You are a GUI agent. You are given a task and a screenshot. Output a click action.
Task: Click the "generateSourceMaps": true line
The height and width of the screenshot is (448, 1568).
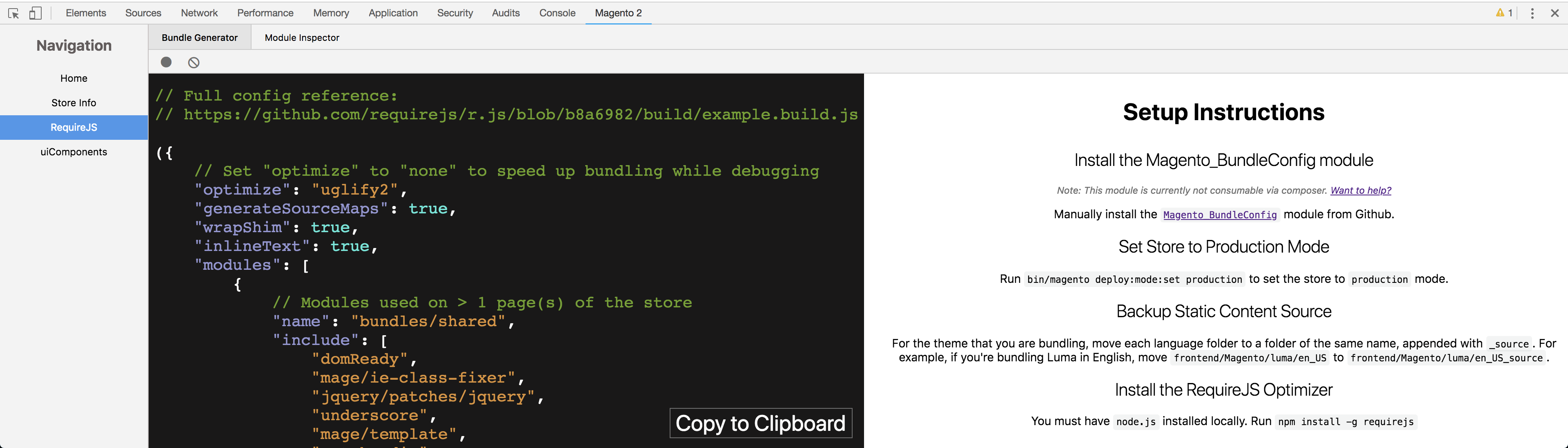point(325,209)
